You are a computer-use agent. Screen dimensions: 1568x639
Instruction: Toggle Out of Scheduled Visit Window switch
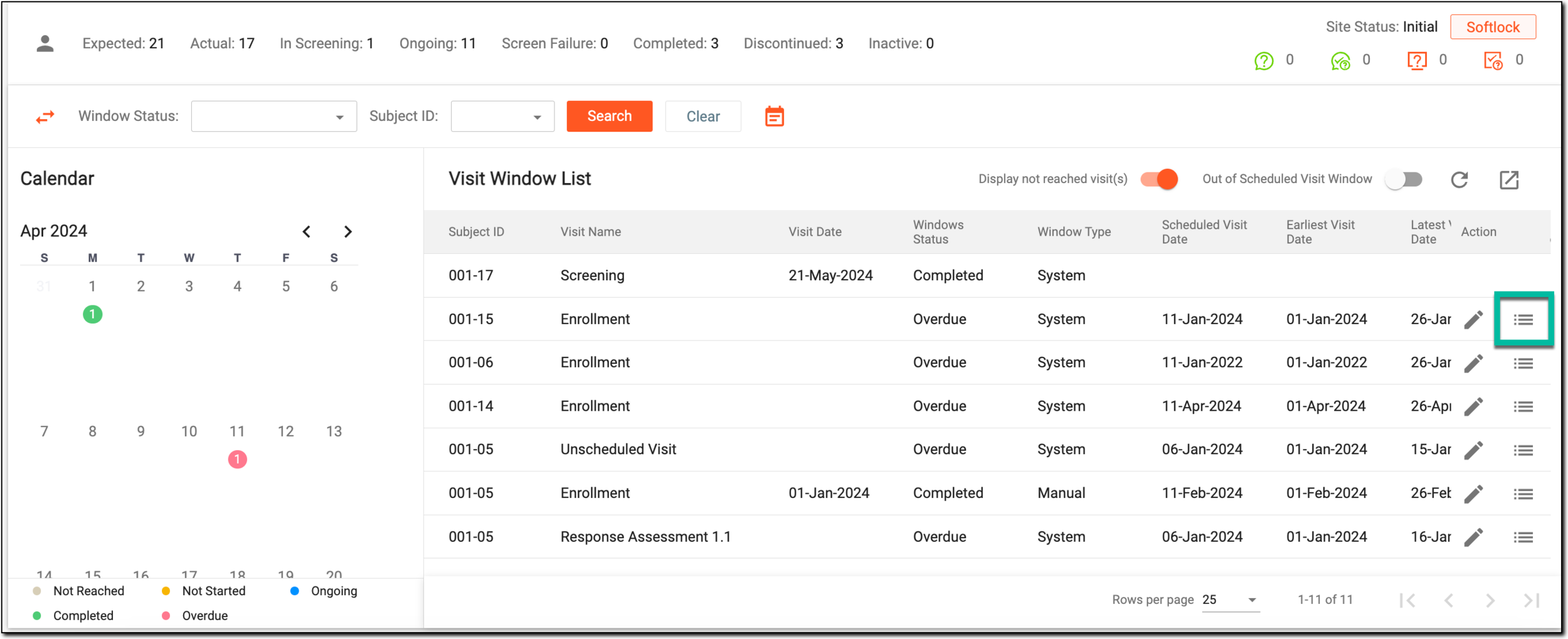pyautogui.click(x=1403, y=179)
